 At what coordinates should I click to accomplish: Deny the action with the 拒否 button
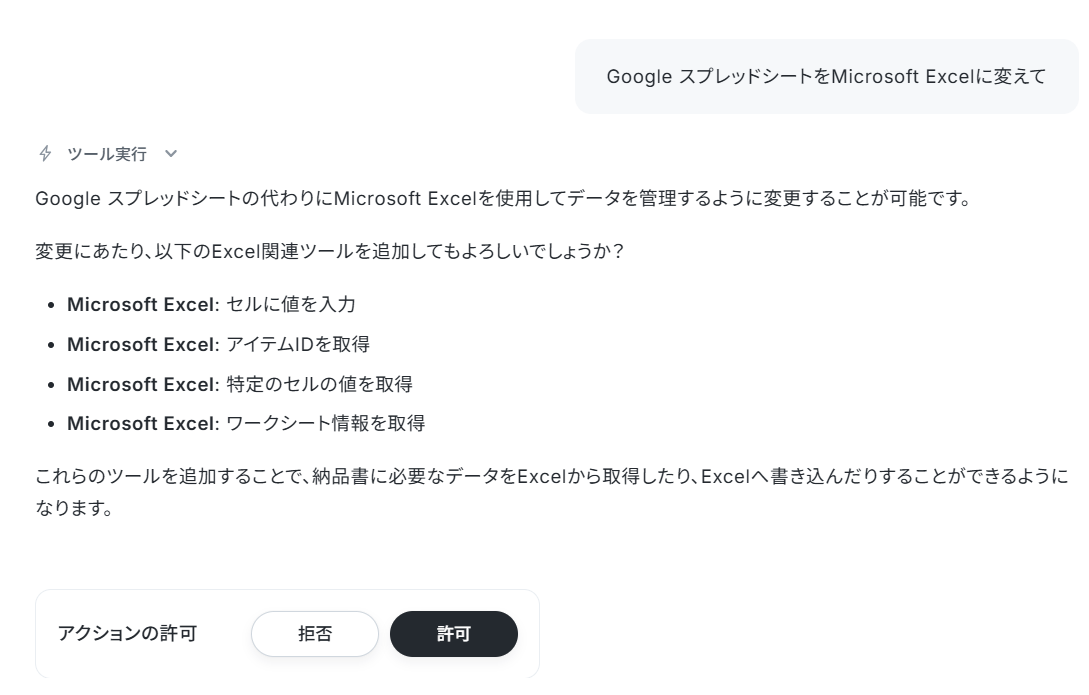click(x=315, y=633)
